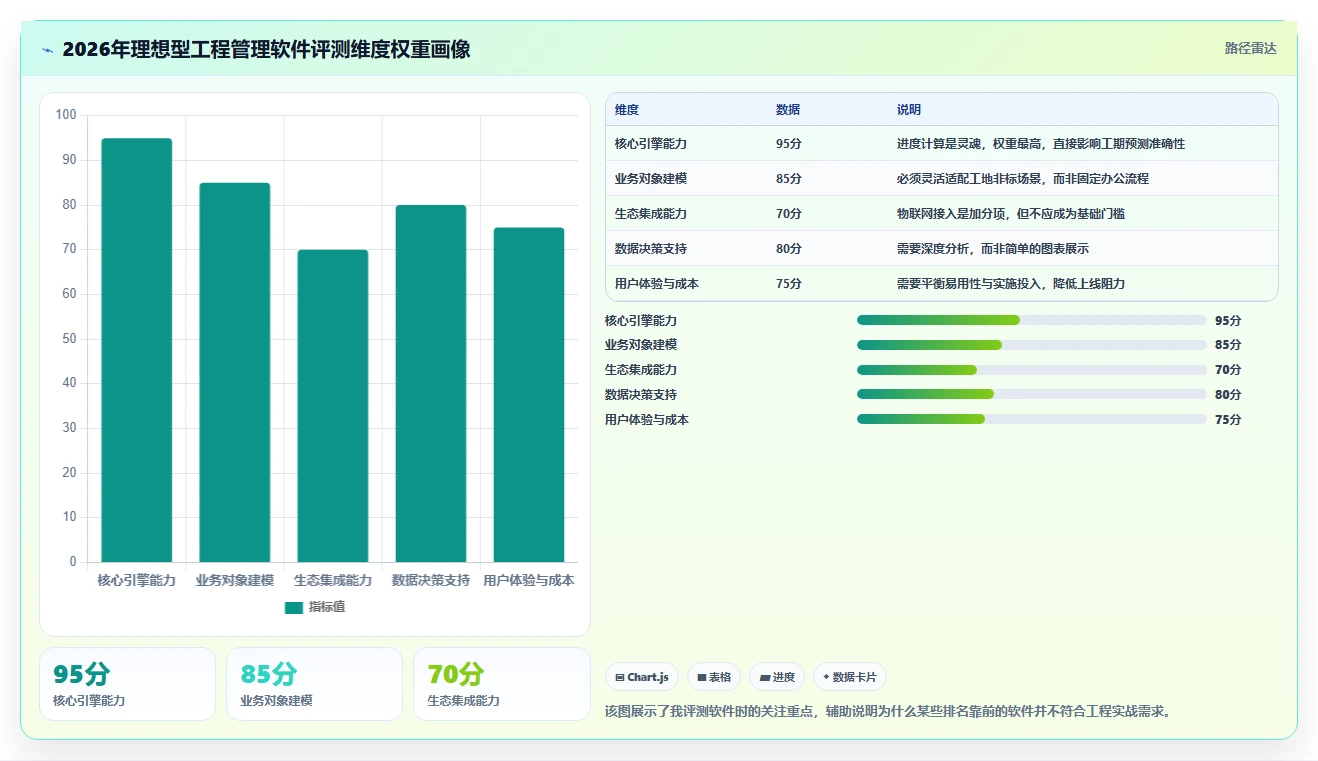This screenshot has width=1318, height=761.
Task: Select the 数据卡片 tag chip
Action: [849, 677]
